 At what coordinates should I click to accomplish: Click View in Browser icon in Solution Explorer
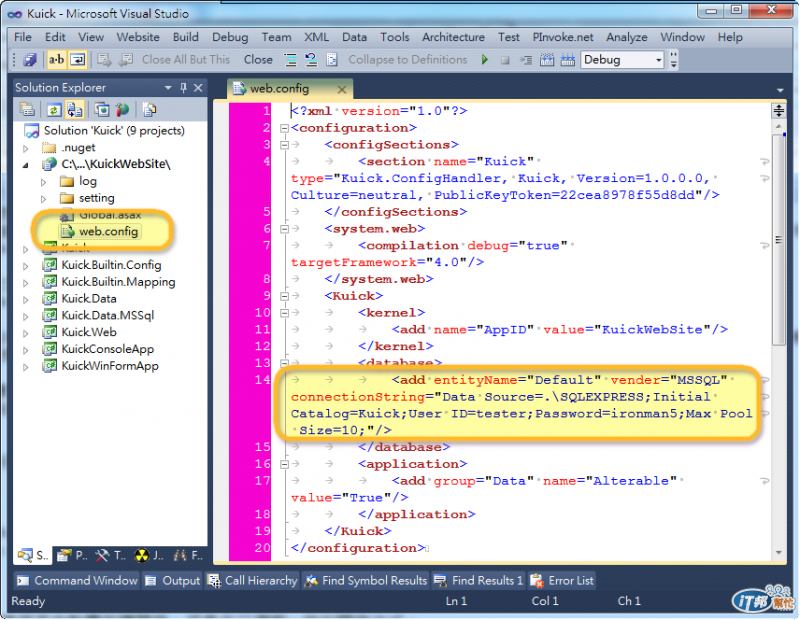(x=102, y=109)
